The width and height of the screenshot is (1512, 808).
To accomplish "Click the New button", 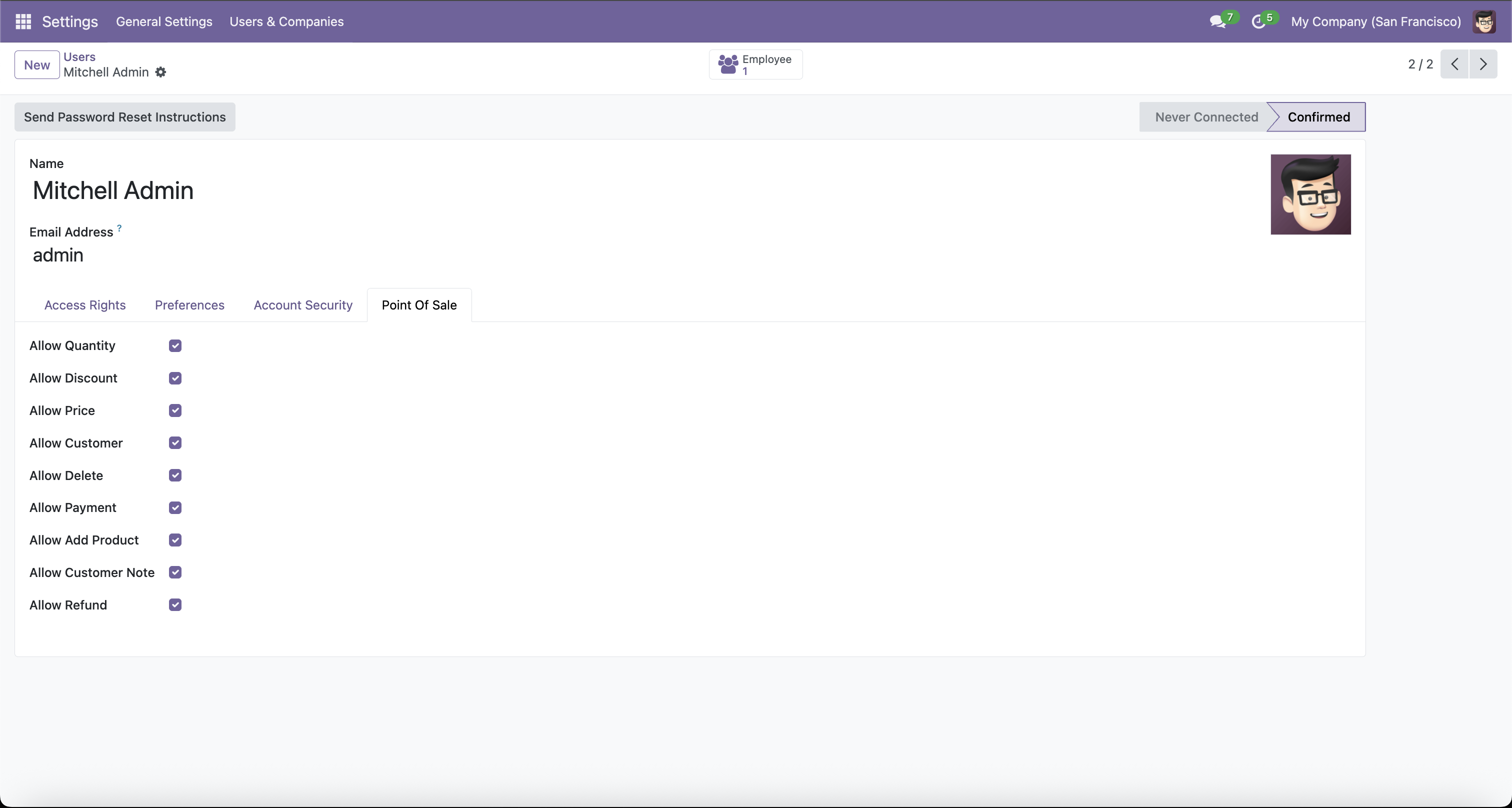I will 37,64.
